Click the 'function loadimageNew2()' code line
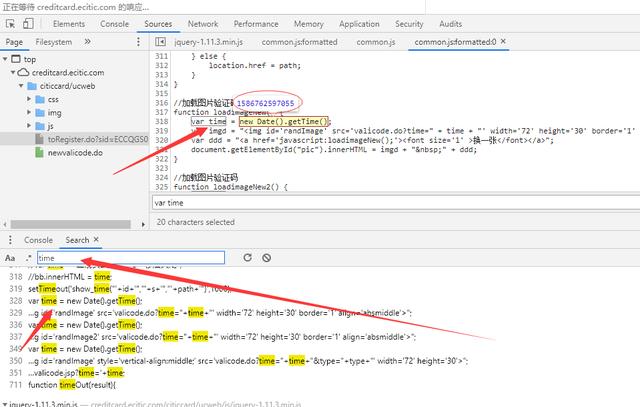The width and height of the screenshot is (640, 407). tap(231, 187)
